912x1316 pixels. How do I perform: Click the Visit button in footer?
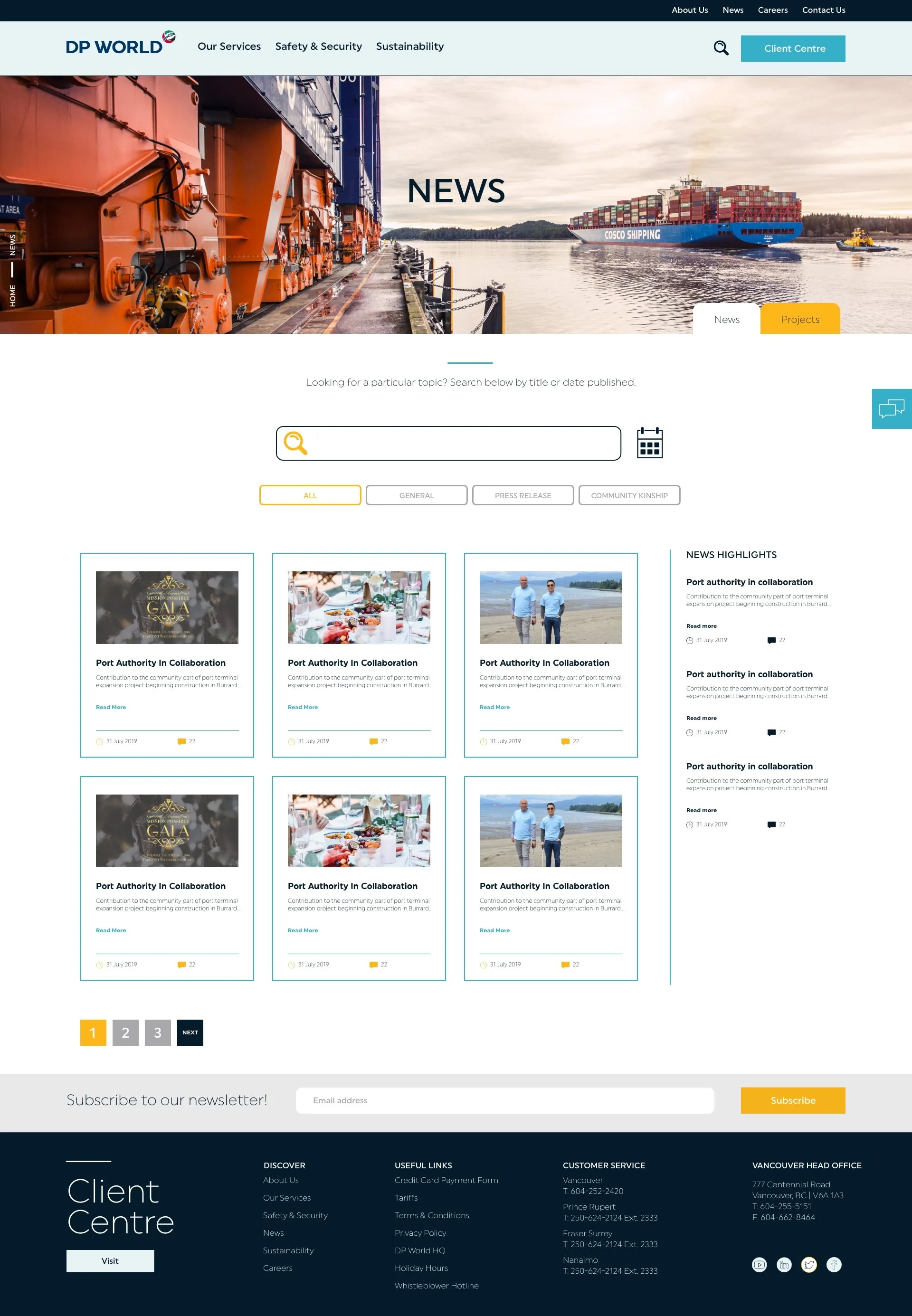[110, 1261]
